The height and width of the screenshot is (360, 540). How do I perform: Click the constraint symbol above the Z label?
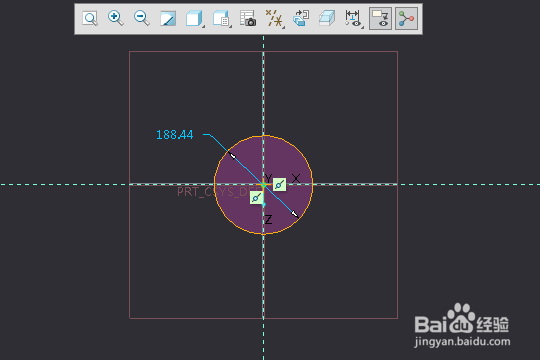pyautogui.click(x=257, y=198)
